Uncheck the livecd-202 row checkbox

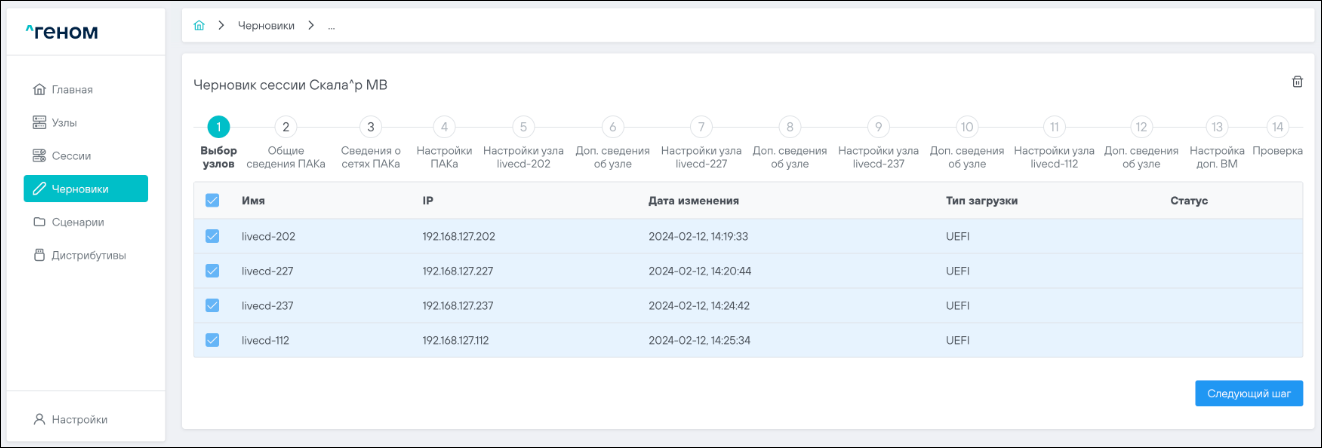click(212, 237)
